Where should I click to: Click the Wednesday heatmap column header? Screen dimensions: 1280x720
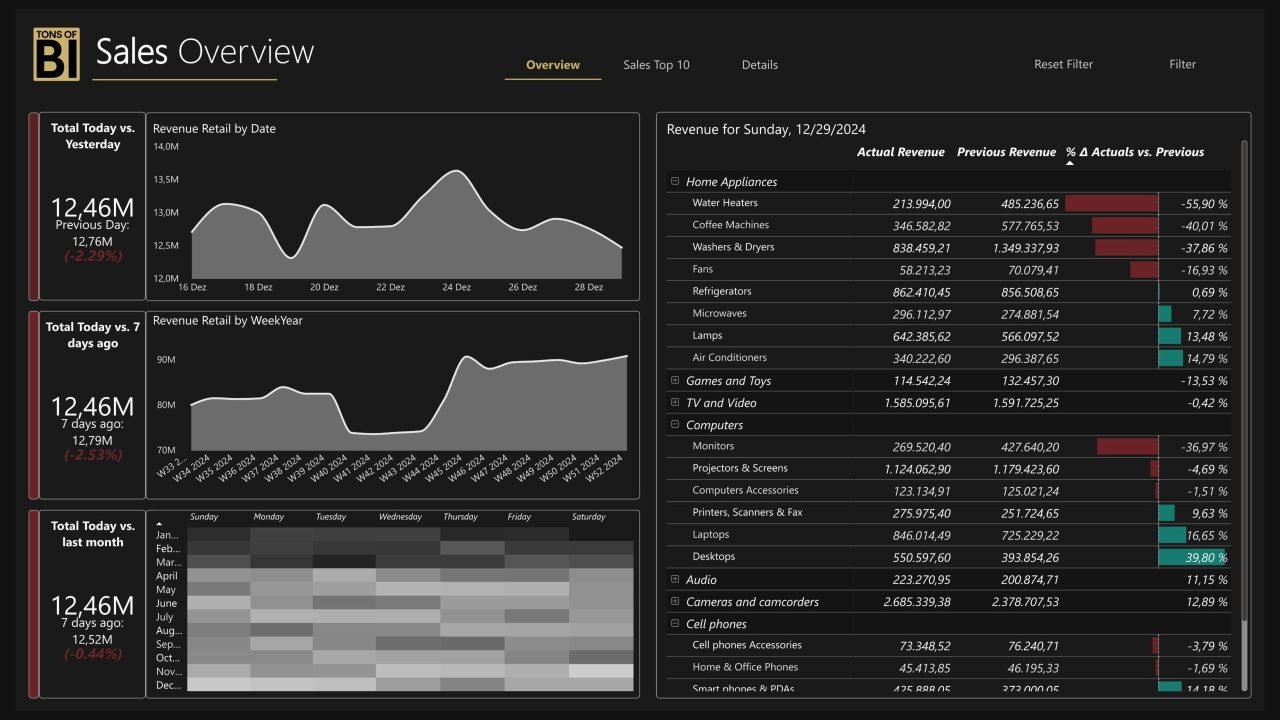(x=400, y=517)
